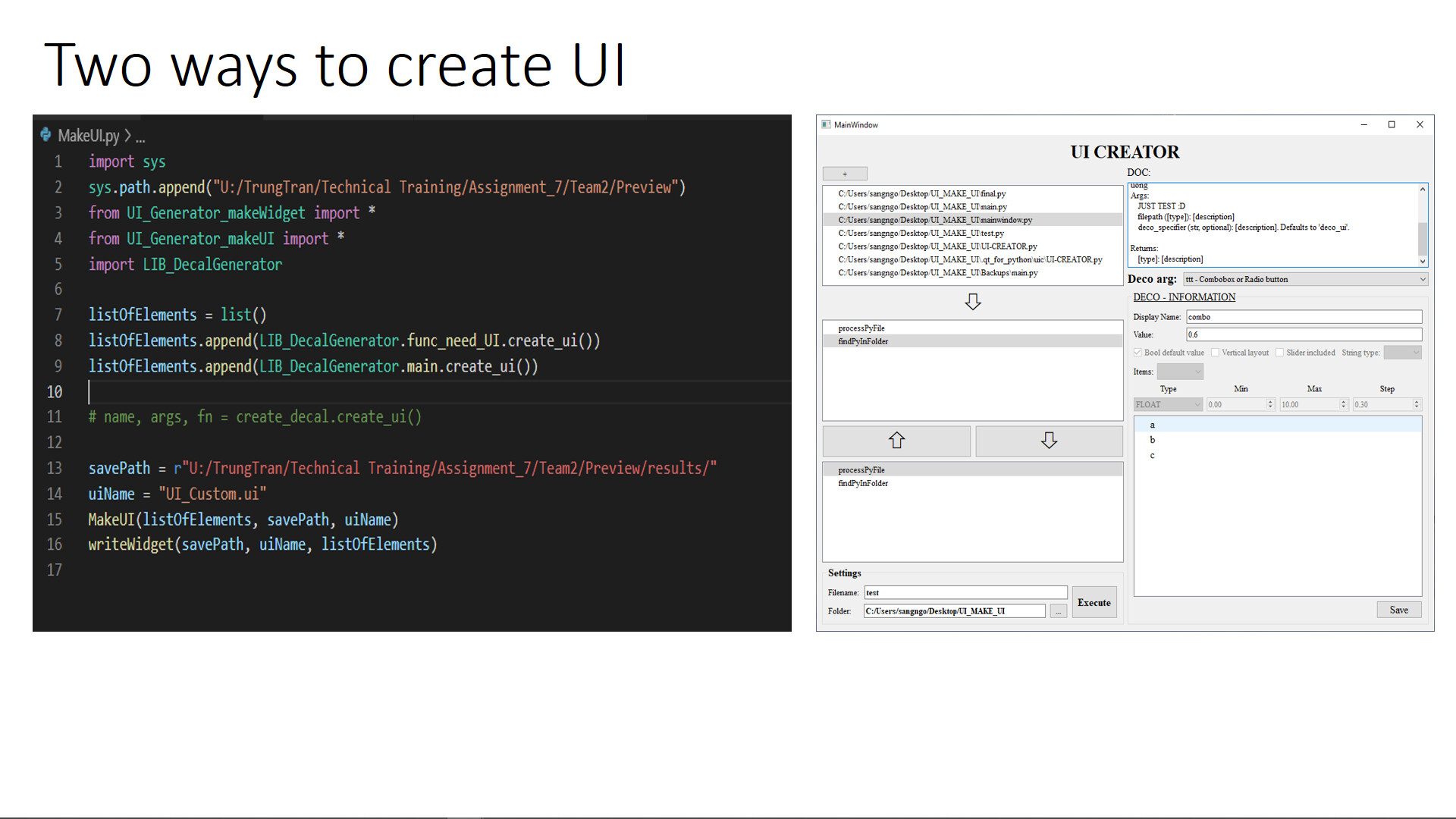Select findPyInFolder in the middle function list
This screenshot has width=1456, height=819.
pyautogui.click(x=863, y=341)
